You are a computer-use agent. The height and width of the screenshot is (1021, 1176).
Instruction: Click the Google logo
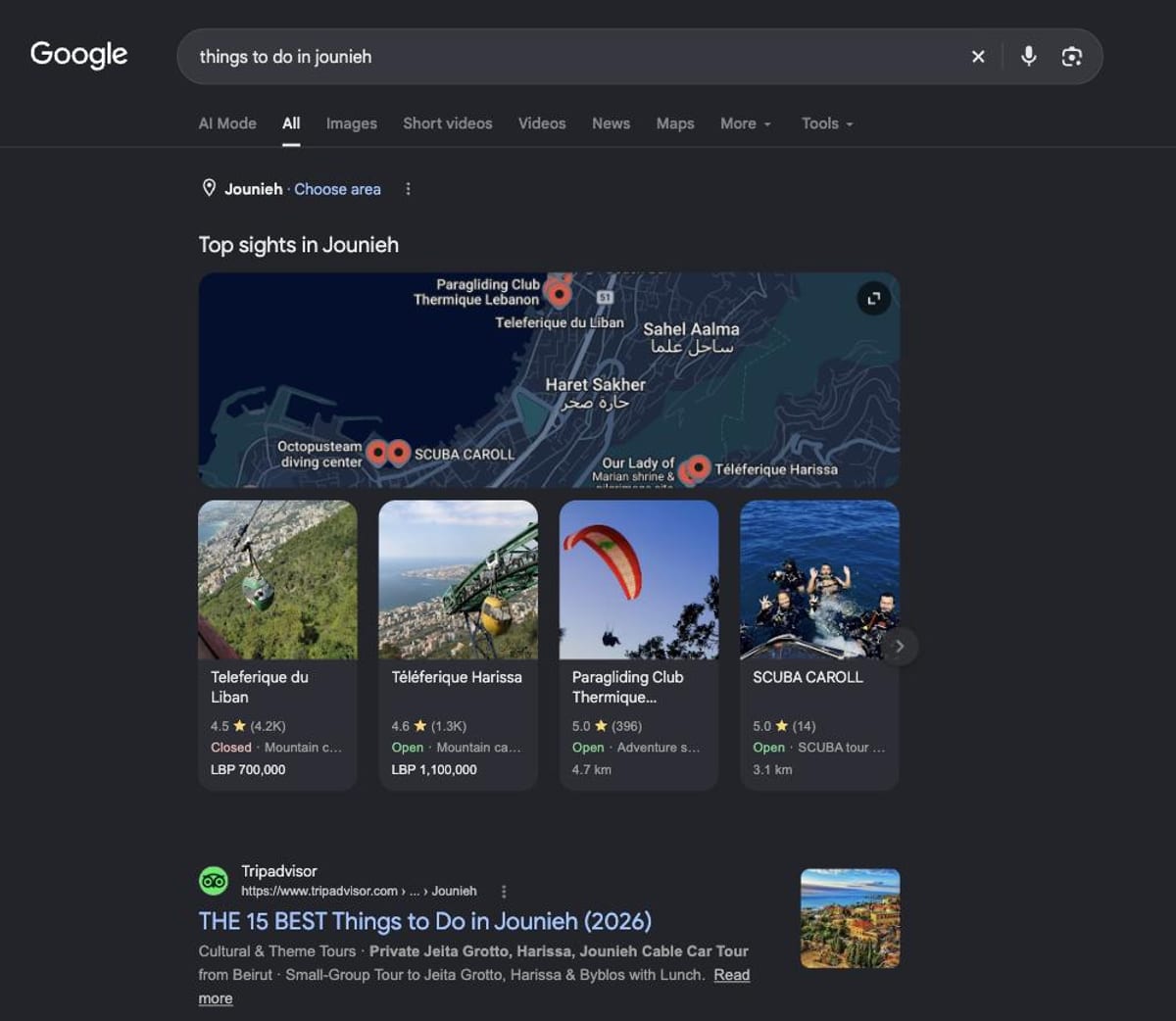pos(78,55)
